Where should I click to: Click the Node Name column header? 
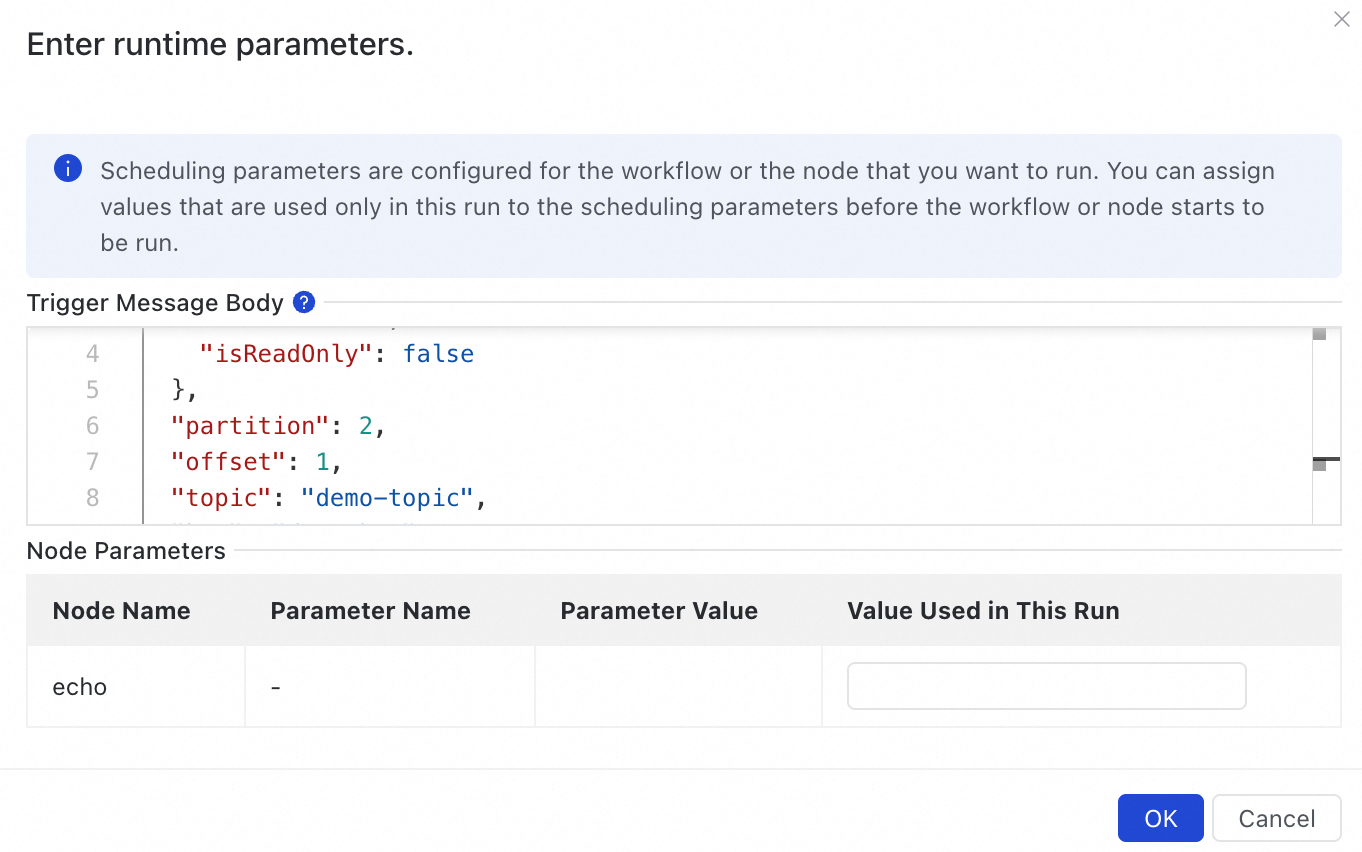coord(121,611)
